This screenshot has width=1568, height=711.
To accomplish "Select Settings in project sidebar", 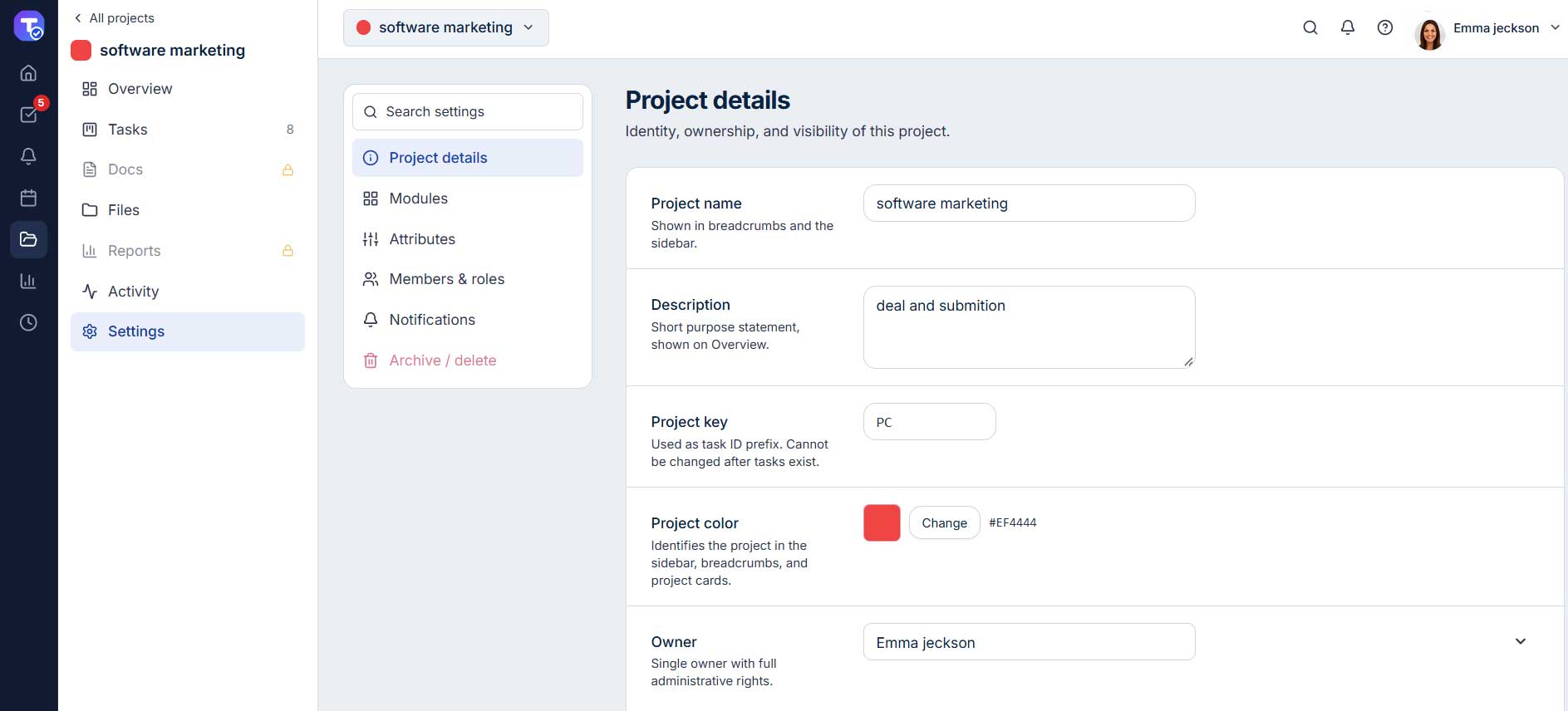I will (188, 331).
